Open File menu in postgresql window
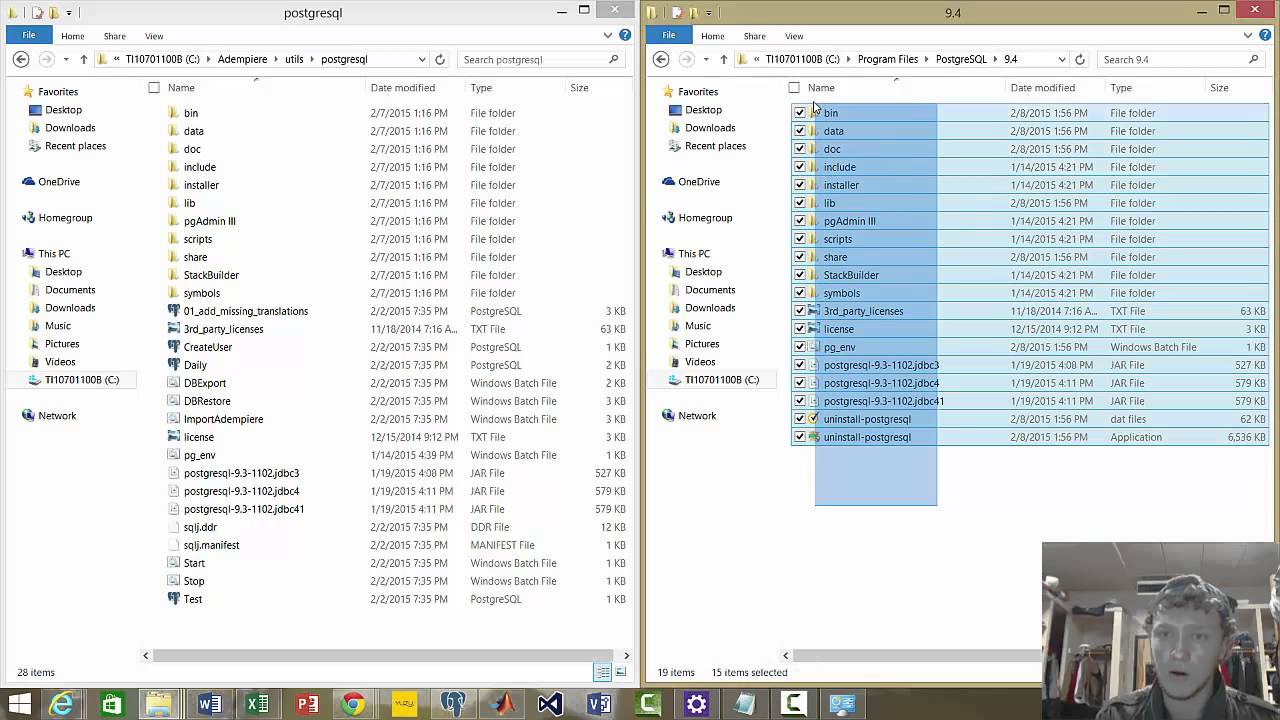Image resolution: width=1280 pixels, height=720 pixels. click(29, 36)
